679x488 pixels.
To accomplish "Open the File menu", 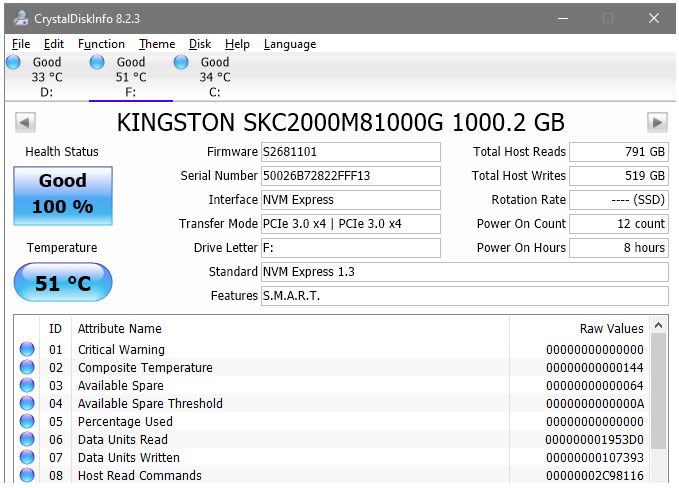I will click(21, 44).
